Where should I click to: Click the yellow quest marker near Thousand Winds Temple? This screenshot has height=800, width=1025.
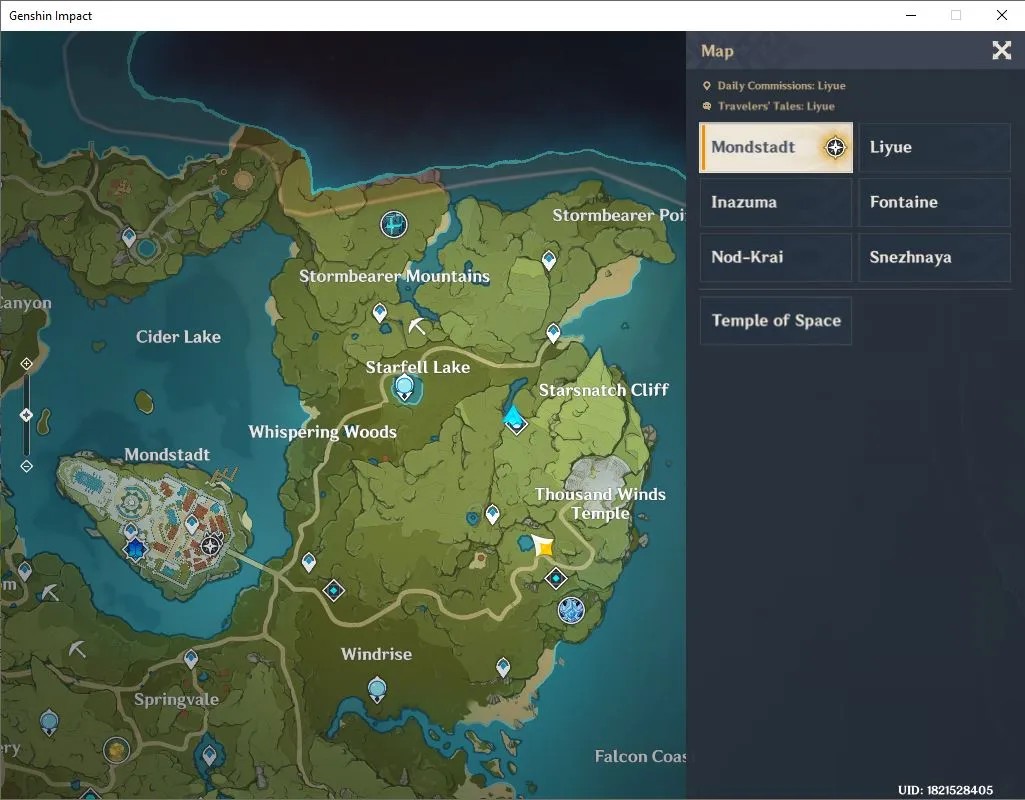(x=543, y=545)
